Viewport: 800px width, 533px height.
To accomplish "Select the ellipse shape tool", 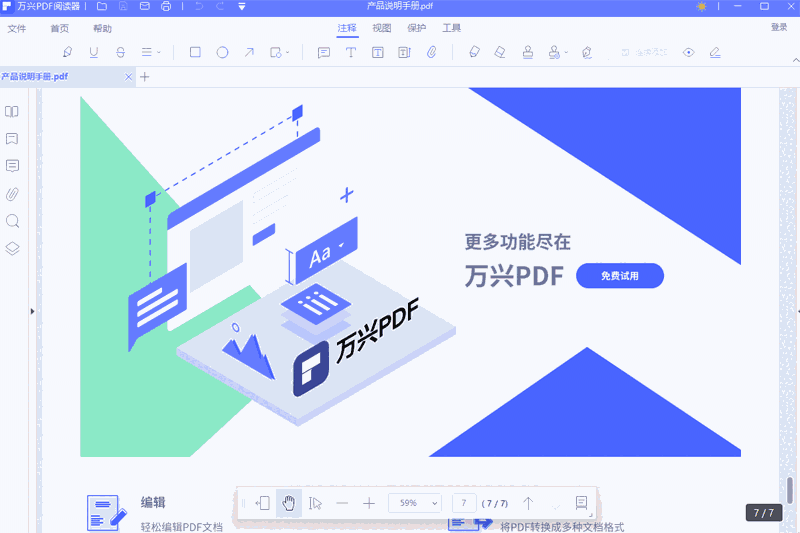I will pos(222,52).
